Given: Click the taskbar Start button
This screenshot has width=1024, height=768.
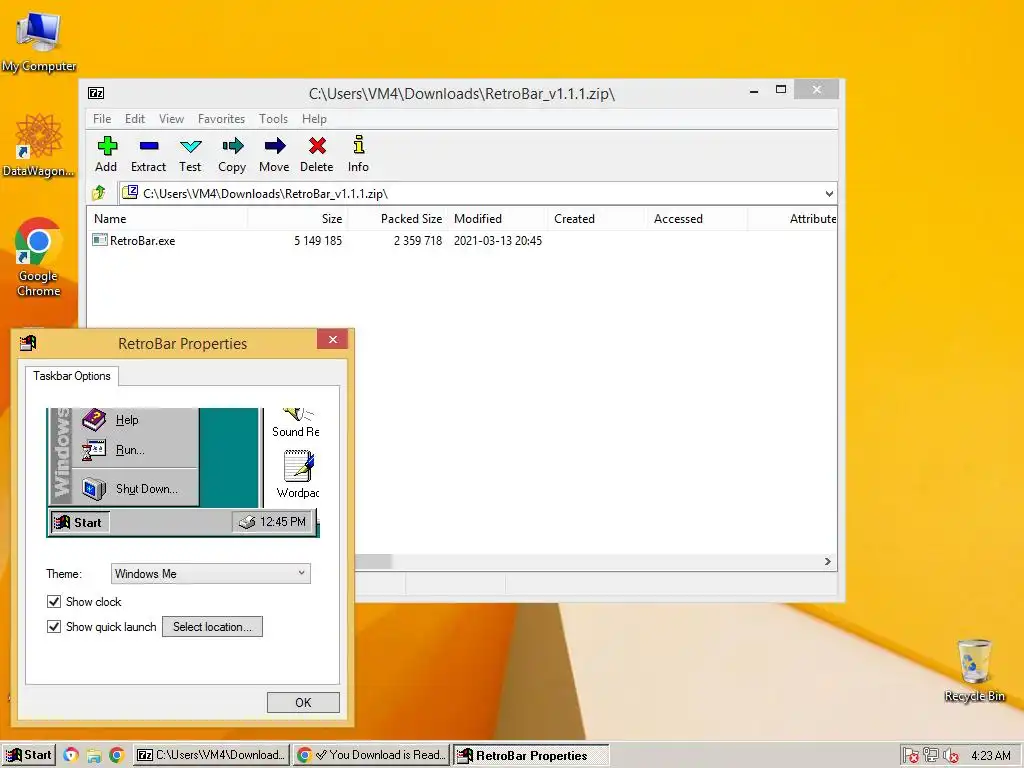Looking at the screenshot, I should click(27, 755).
